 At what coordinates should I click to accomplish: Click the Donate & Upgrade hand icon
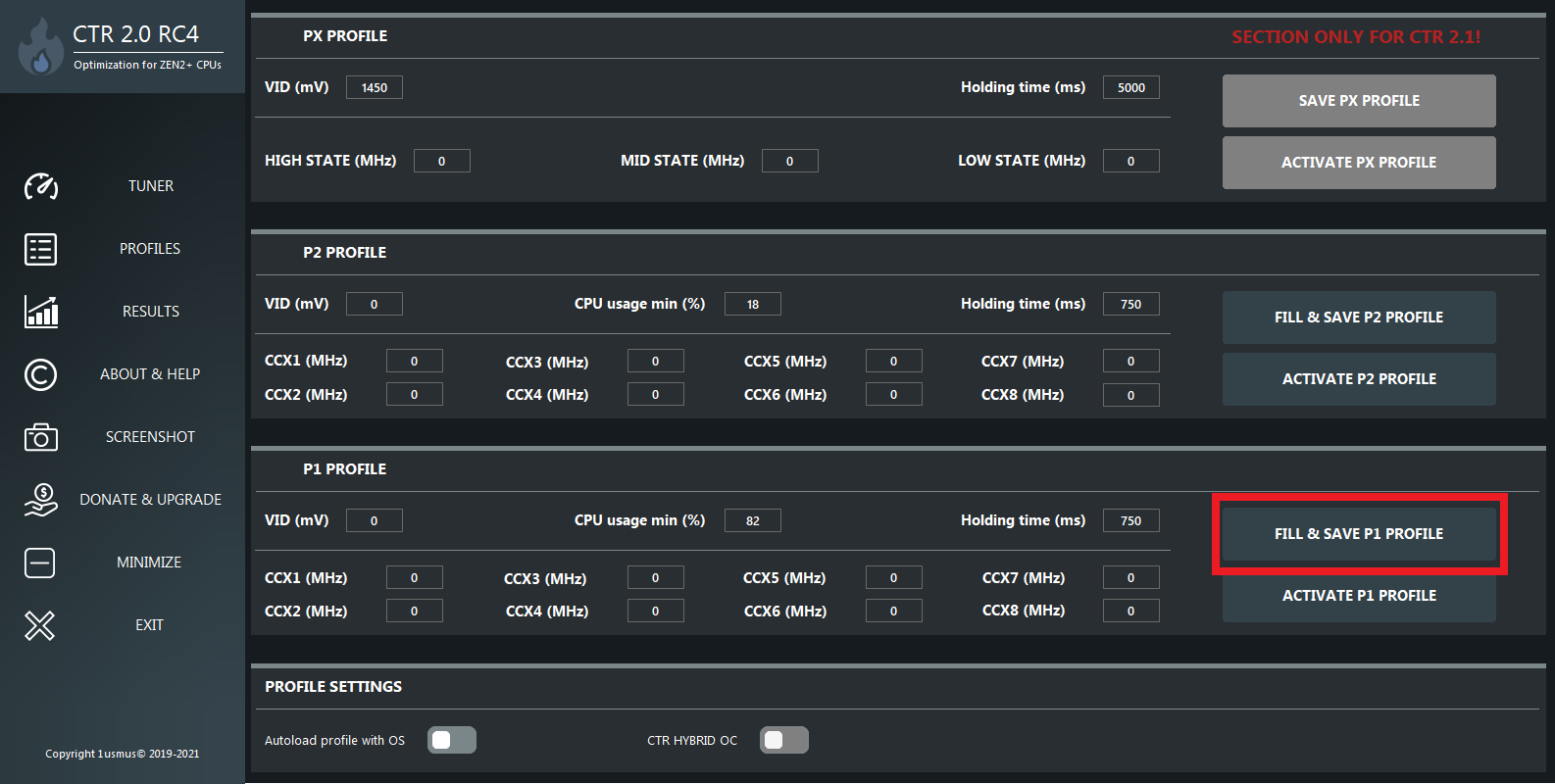[41, 500]
